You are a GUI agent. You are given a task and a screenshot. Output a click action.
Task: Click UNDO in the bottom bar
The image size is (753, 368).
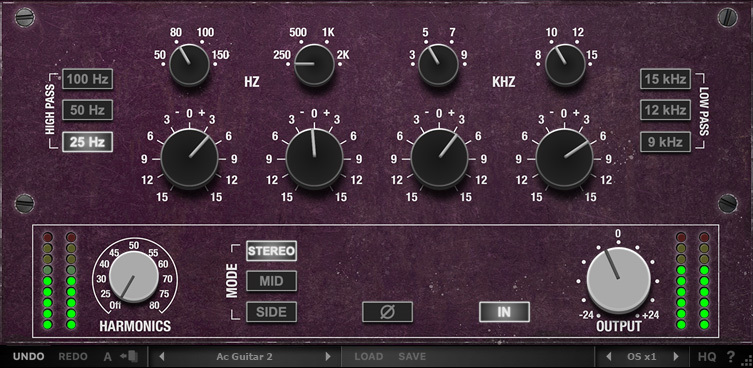(x=28, y=356)
